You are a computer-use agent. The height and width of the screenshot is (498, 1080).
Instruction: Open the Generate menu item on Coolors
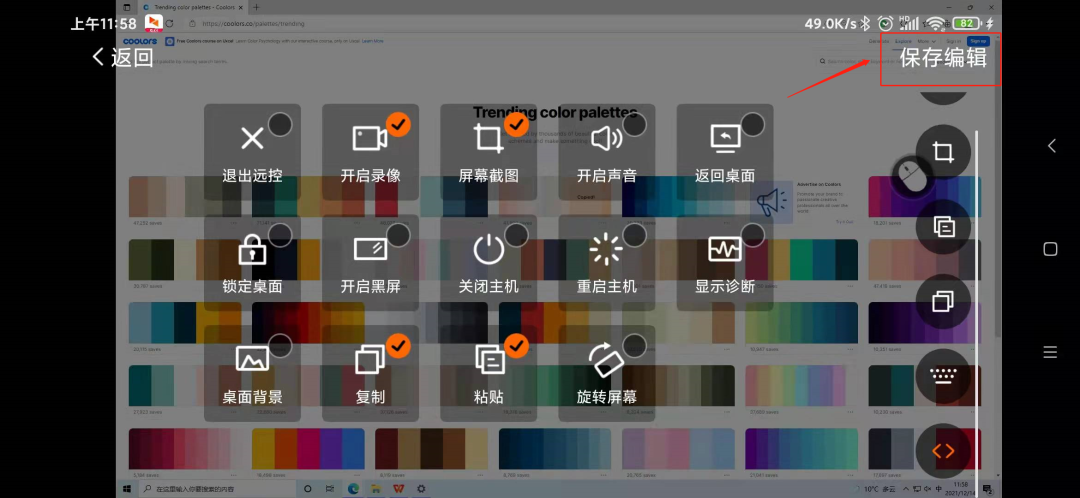point(878,41)
